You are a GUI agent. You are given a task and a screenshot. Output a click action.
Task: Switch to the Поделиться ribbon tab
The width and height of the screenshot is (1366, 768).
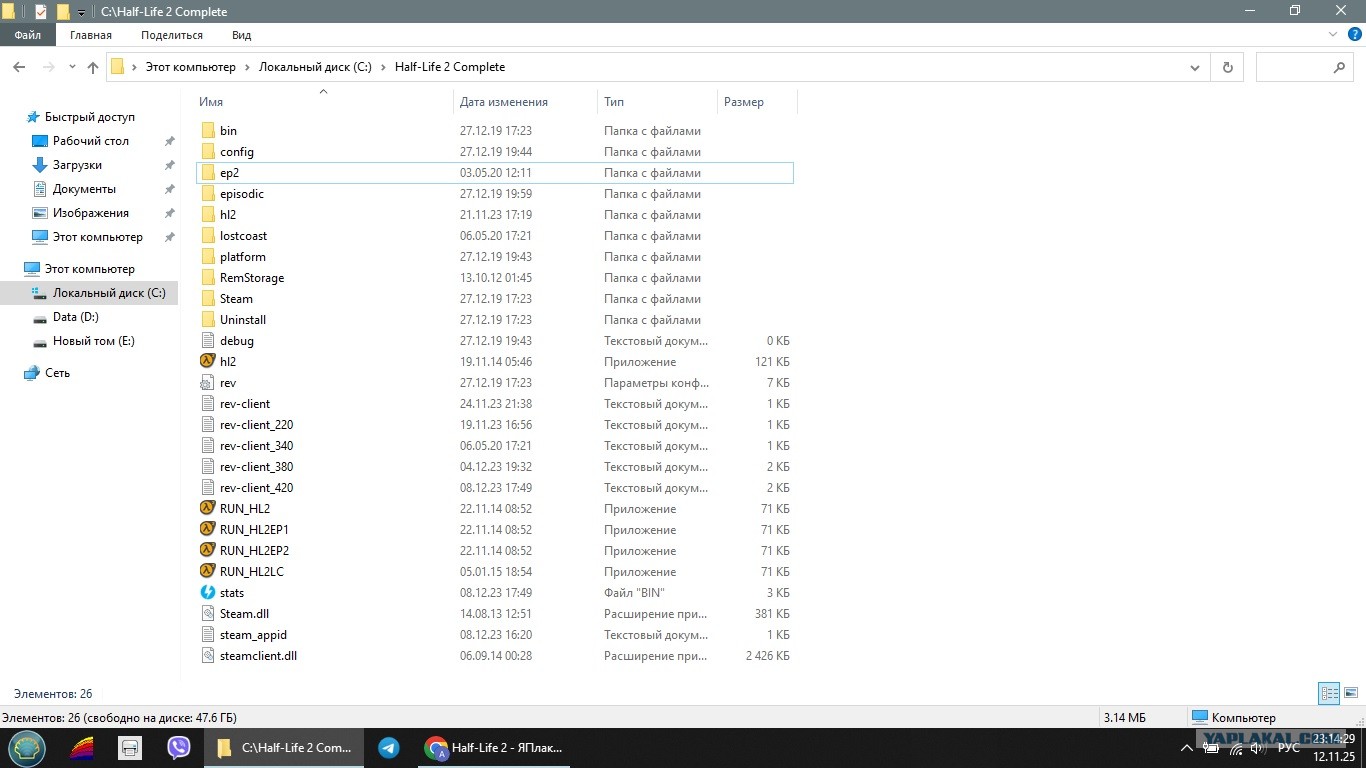(x=172, y=35)
